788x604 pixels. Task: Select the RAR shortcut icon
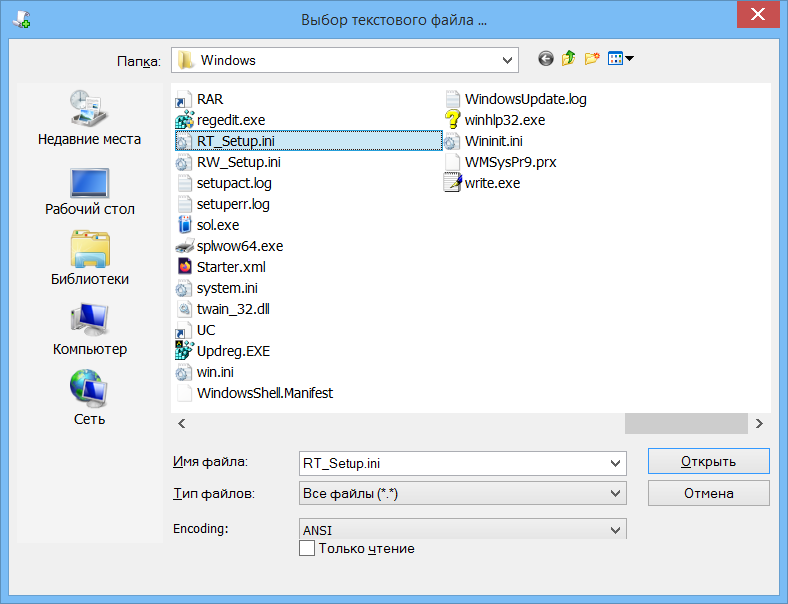[183, 99]
